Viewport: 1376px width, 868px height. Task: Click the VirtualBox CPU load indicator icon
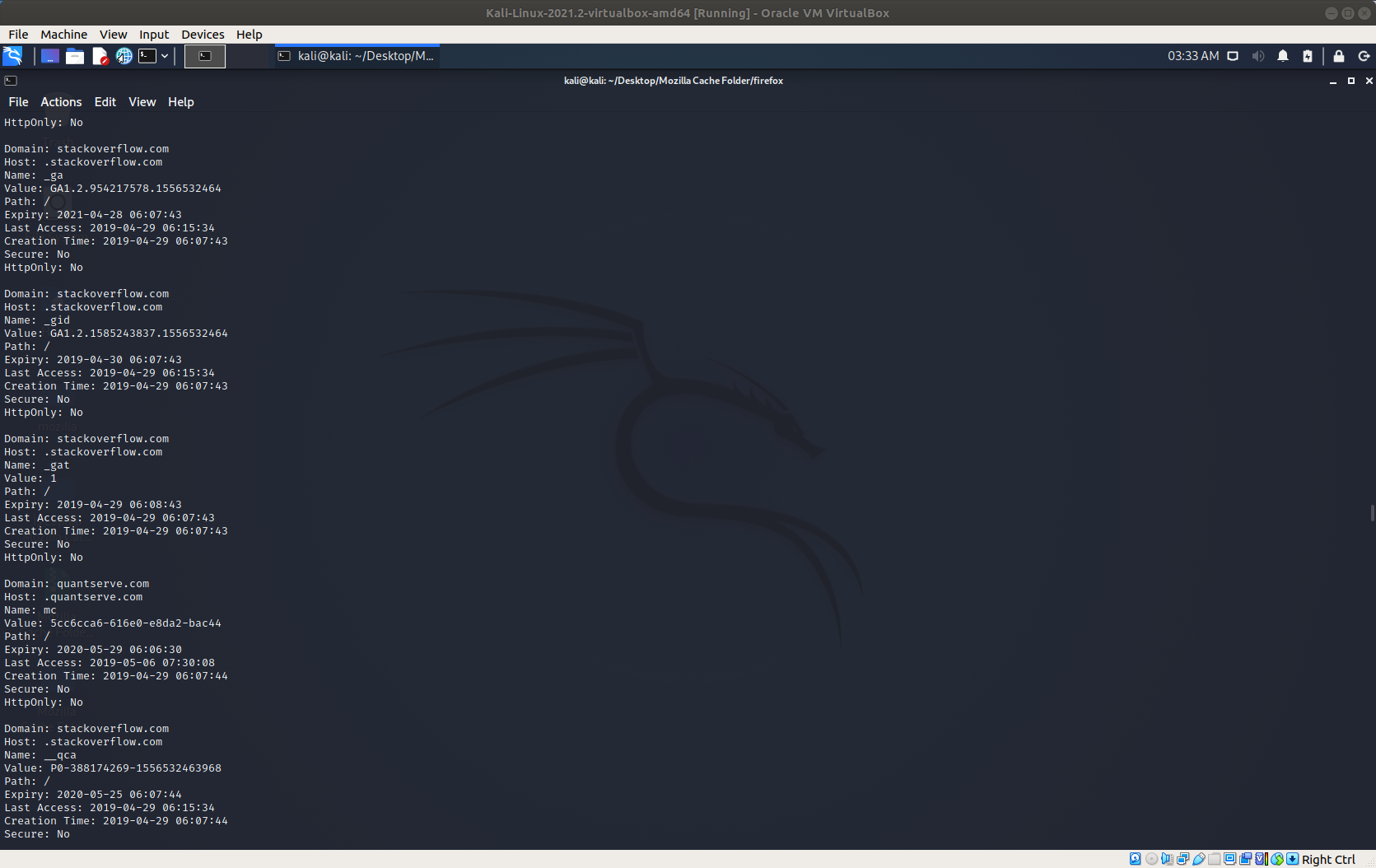click(x=1262, y=859)
